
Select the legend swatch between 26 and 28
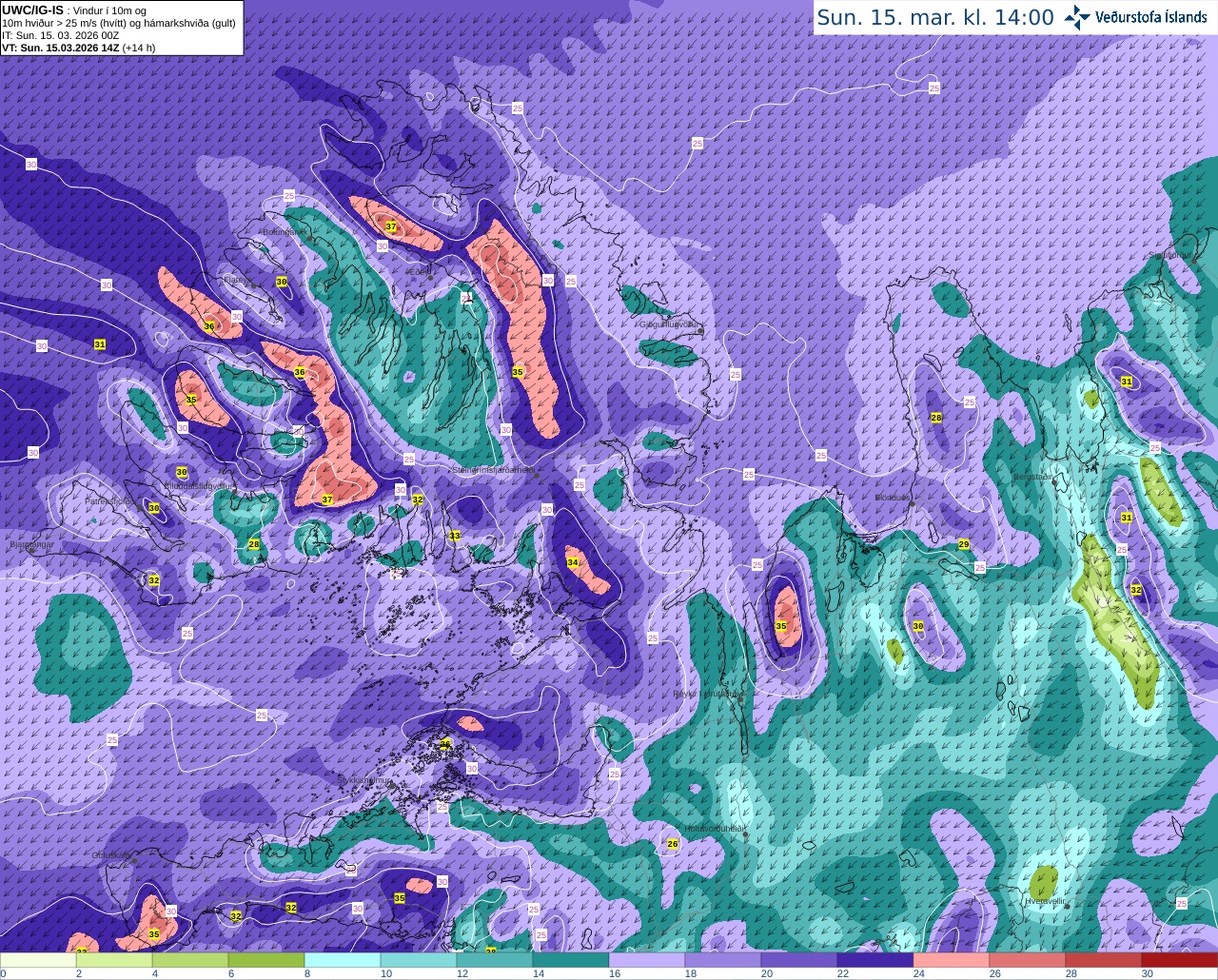(x=1028, y=960)
